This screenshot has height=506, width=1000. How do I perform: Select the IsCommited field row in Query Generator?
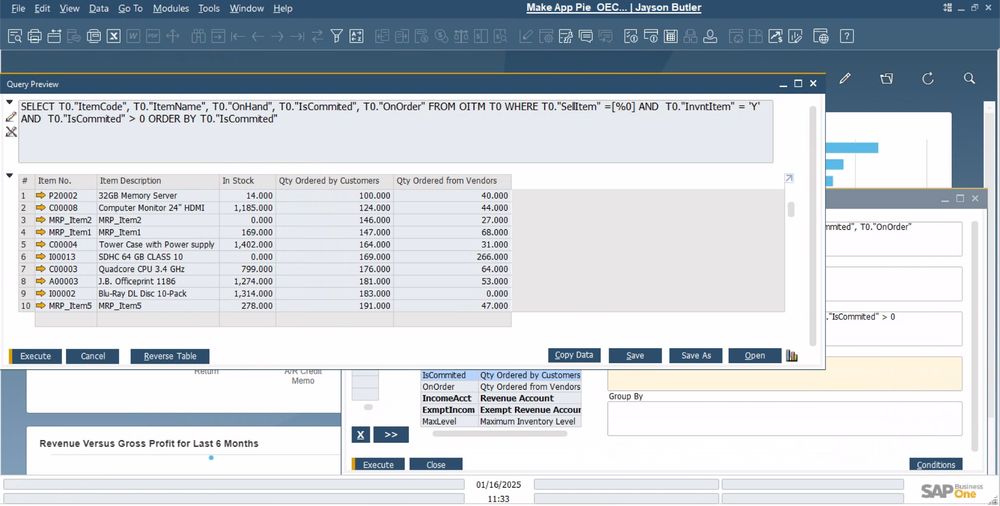pyautogui.click(x=501, y=375)
